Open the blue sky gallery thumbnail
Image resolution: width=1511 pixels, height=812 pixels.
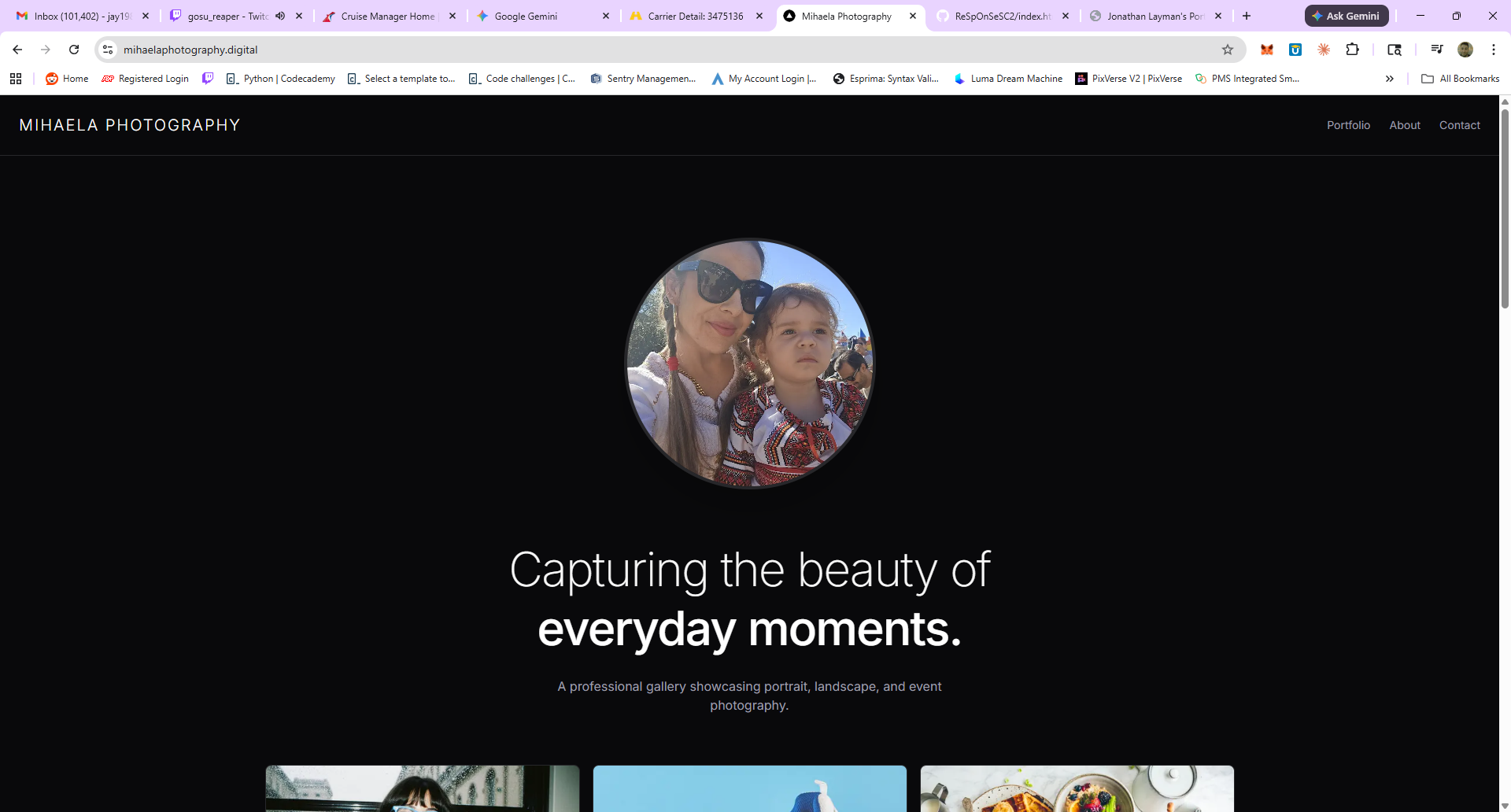click(750, 788)
